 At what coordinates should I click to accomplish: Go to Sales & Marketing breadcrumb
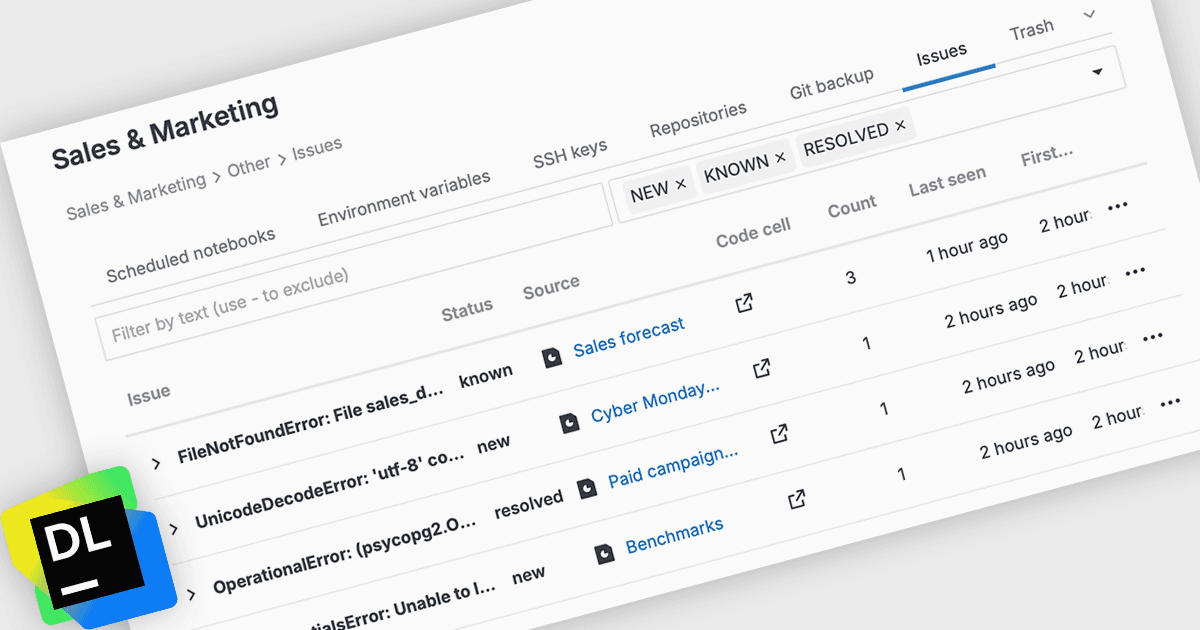[x=136, y=198]
